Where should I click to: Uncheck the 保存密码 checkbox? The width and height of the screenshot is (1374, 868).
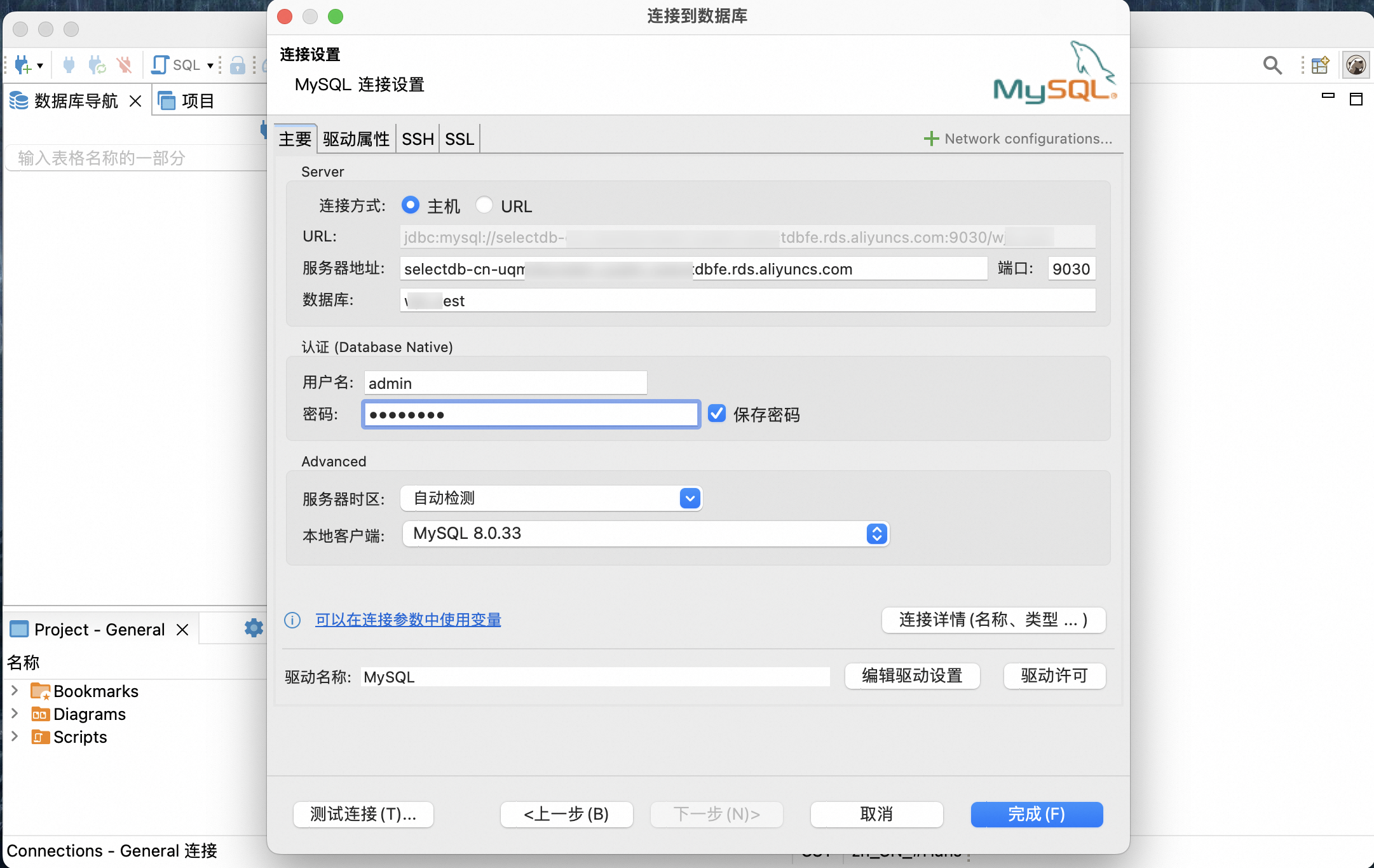tap(717, 414)
